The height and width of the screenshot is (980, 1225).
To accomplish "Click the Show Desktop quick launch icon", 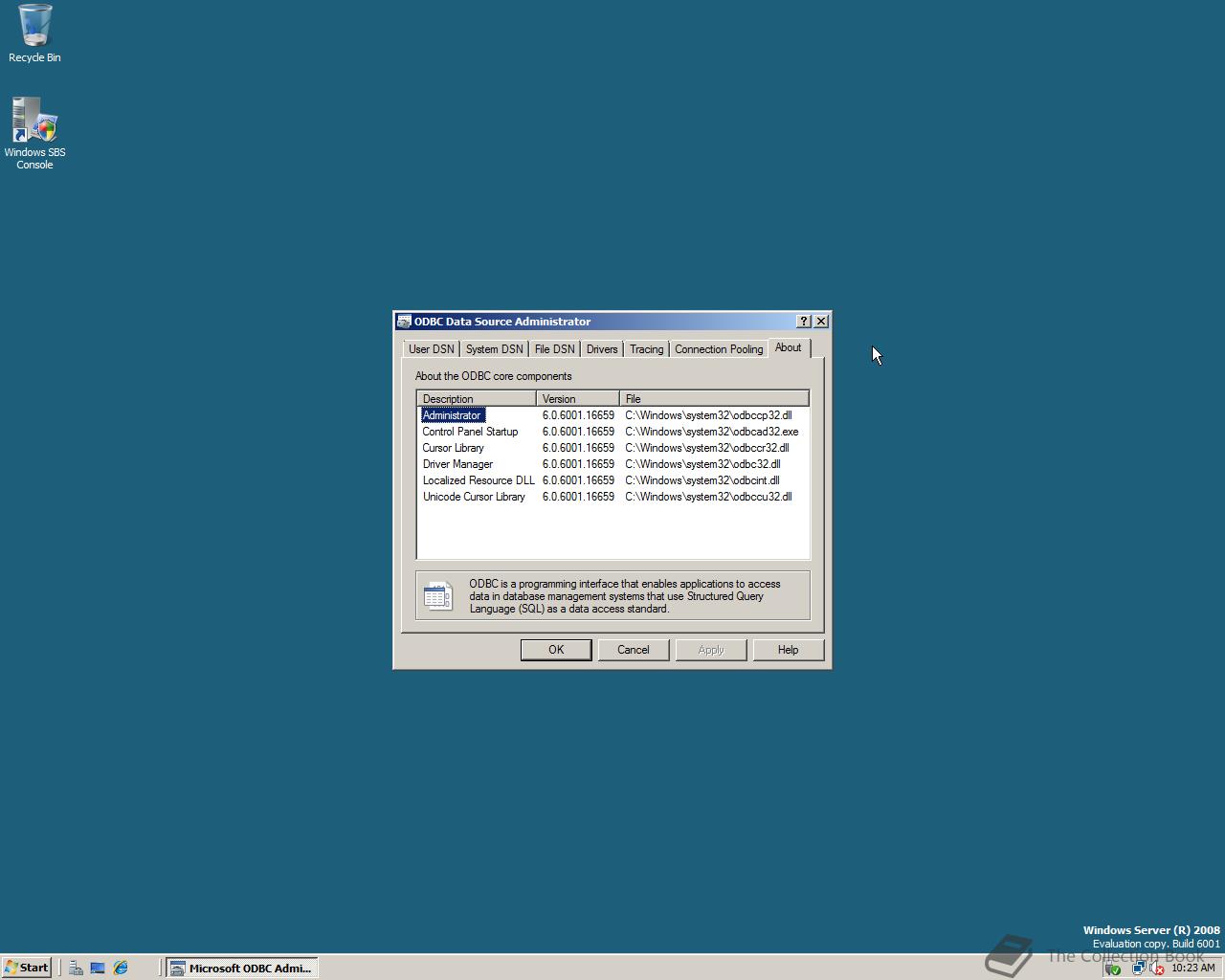I will point(98,968).
